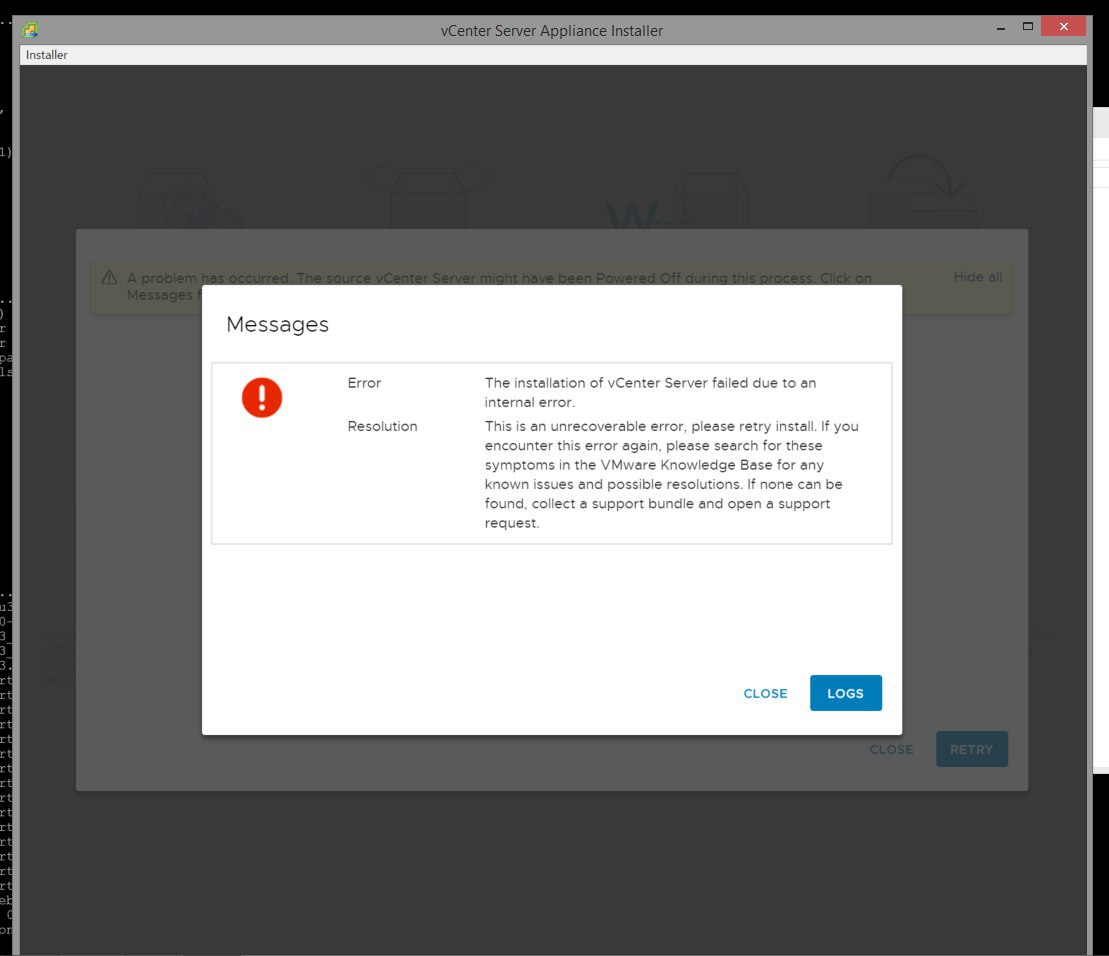Click the dimmed CLOSE button beside RETRY
Image resolution: width=1109 pixels, height=956 pixels.
[x=891, y=750]
